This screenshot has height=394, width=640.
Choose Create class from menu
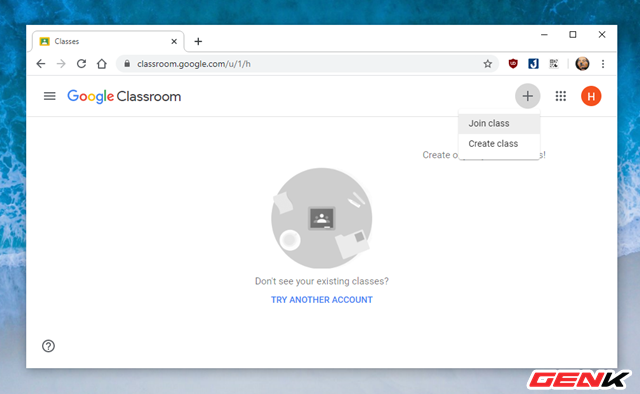(x=499, y=144)
